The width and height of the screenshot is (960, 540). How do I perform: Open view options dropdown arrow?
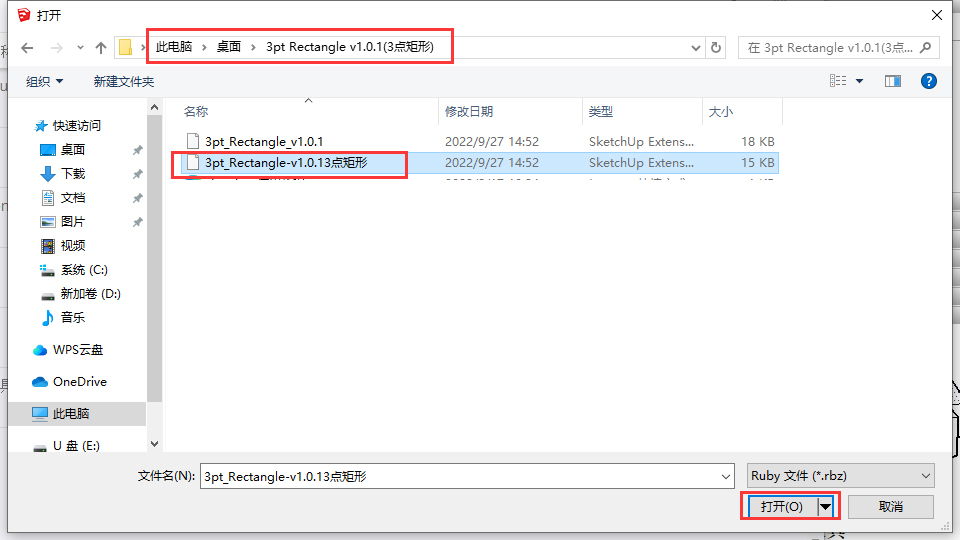pyautogui.click(x=860, y=81)
